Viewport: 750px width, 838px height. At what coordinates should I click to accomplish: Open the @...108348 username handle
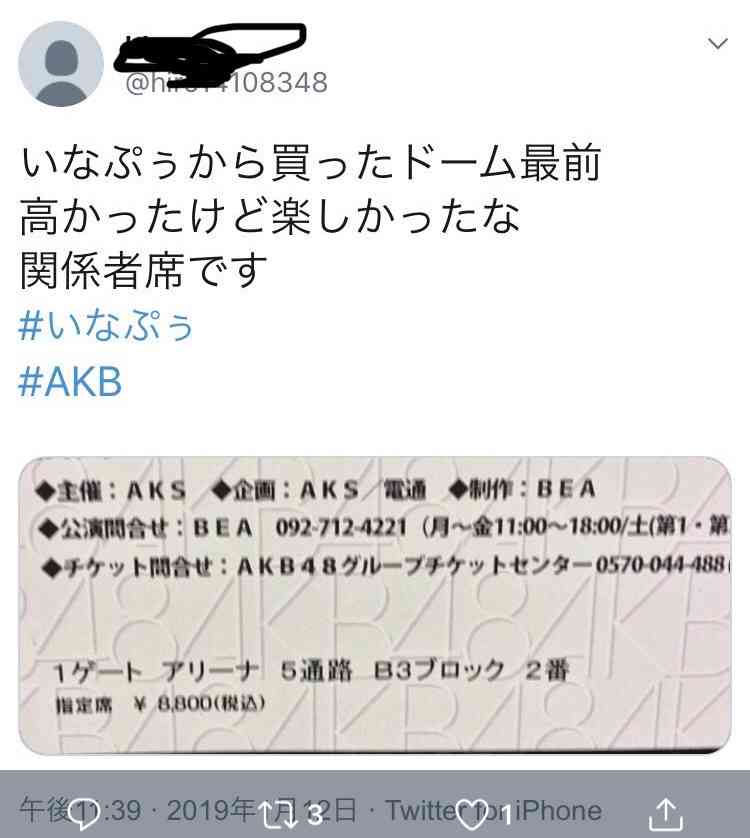tap(227, 83)
